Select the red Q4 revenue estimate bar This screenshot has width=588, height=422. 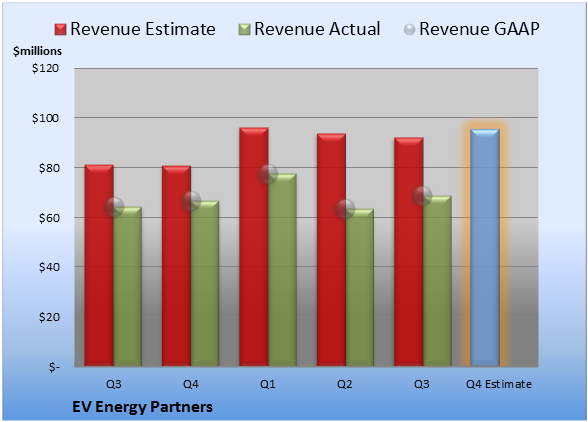(176, 266)
